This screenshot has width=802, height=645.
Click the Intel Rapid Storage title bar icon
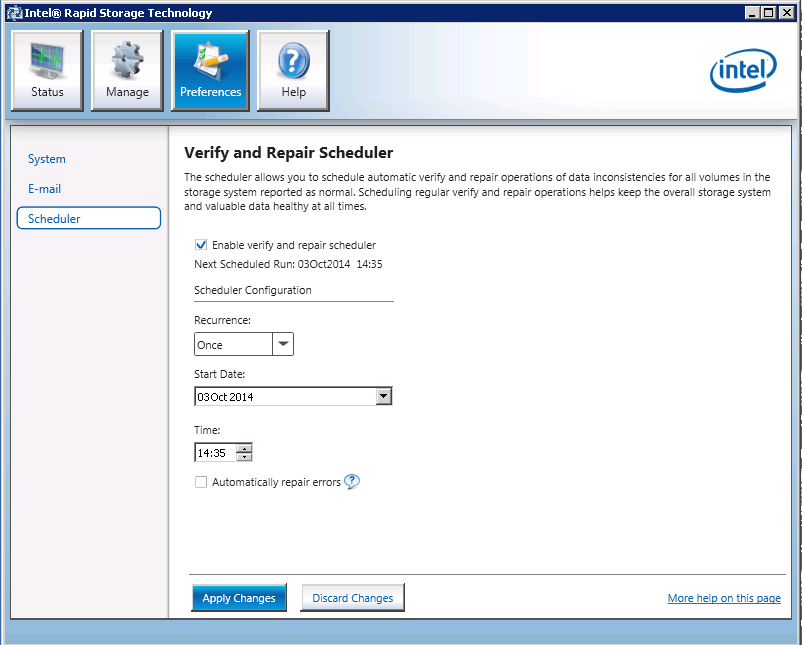(x=14, y=13)
